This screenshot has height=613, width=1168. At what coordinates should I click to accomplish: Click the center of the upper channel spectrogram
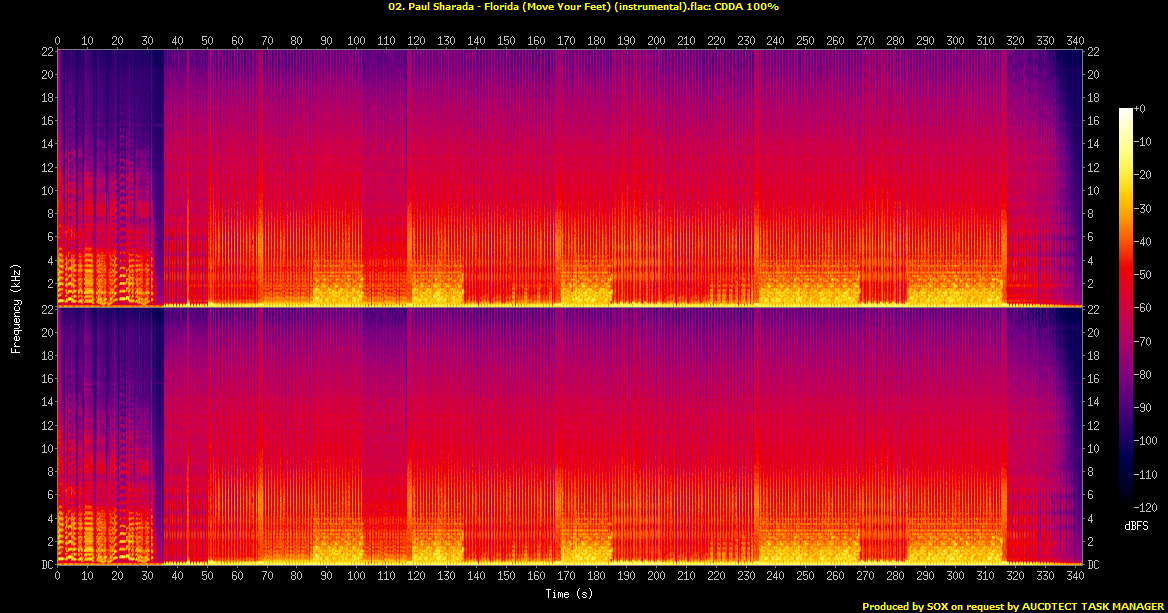pos(570,178)
